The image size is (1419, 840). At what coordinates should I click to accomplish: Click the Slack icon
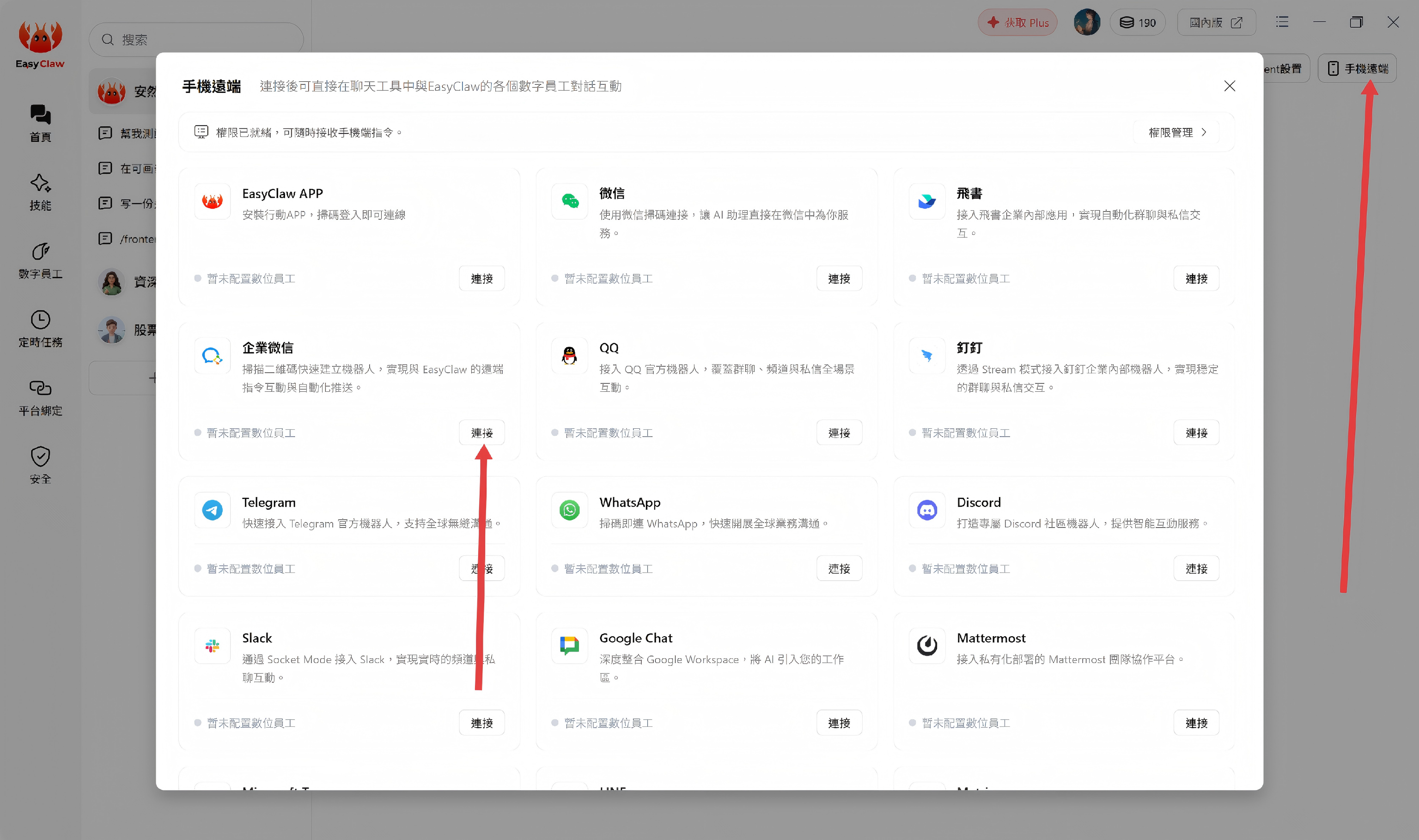(212, 646)
